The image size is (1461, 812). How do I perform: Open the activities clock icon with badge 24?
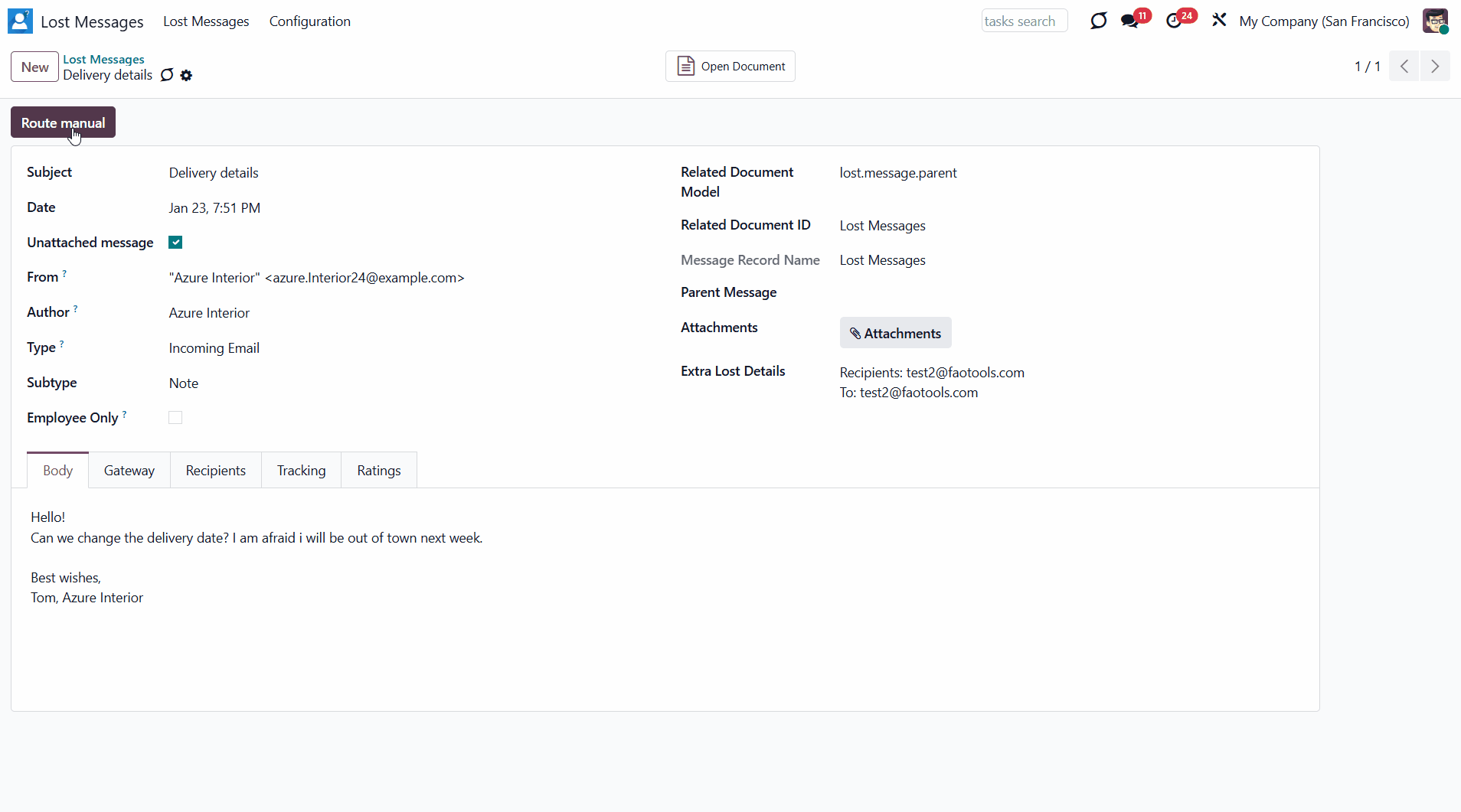[x=1174, y=21]
